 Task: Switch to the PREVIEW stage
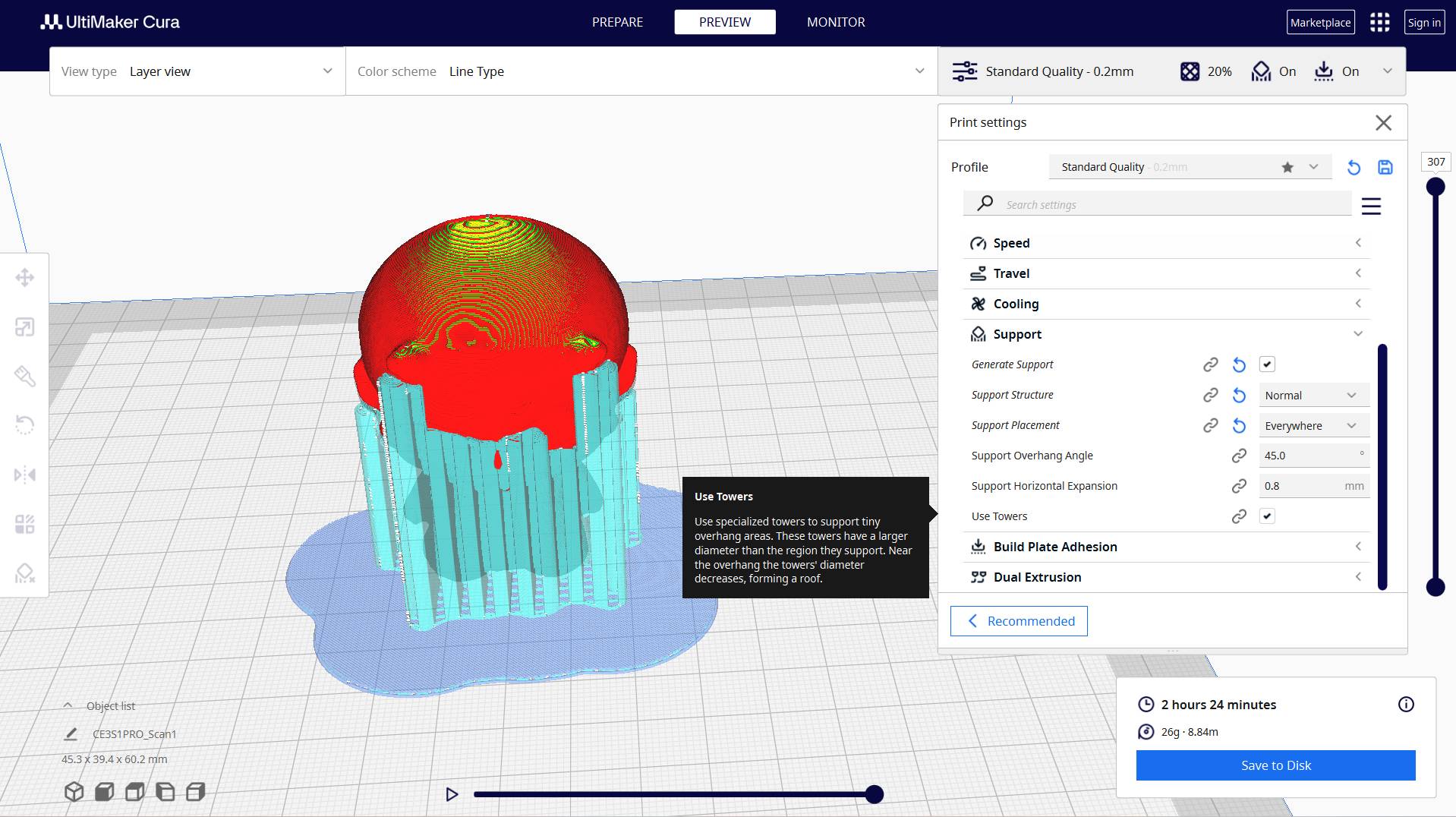tap(725, 22)
